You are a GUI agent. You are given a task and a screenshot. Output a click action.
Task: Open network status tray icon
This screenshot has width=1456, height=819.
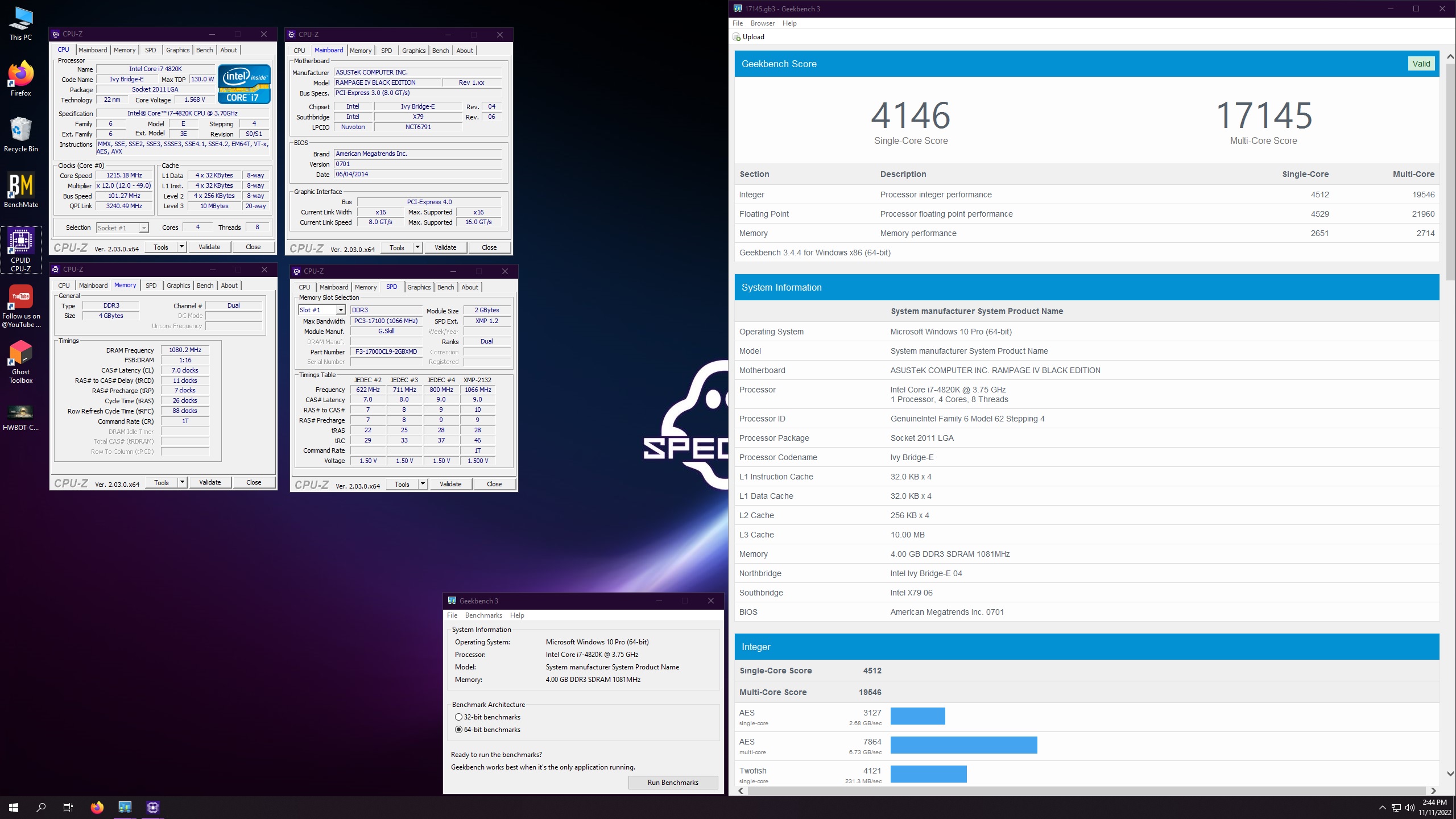tap(1396, 808)
